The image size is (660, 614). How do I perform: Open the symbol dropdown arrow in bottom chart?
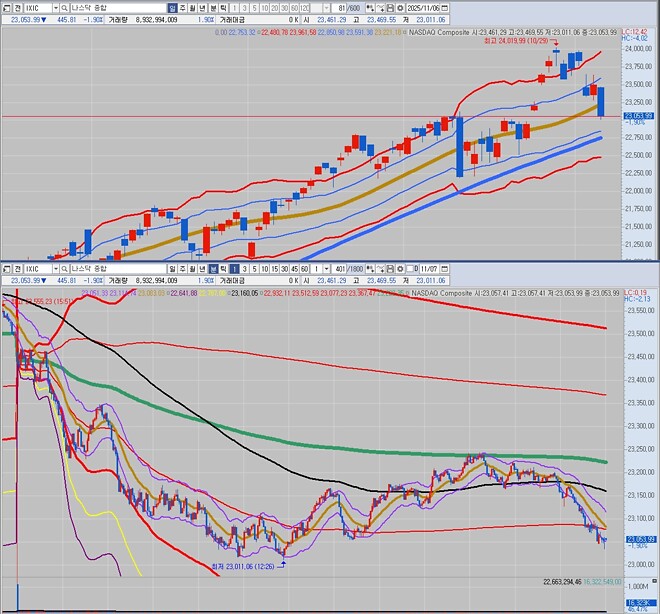click(x=56, y=269)
